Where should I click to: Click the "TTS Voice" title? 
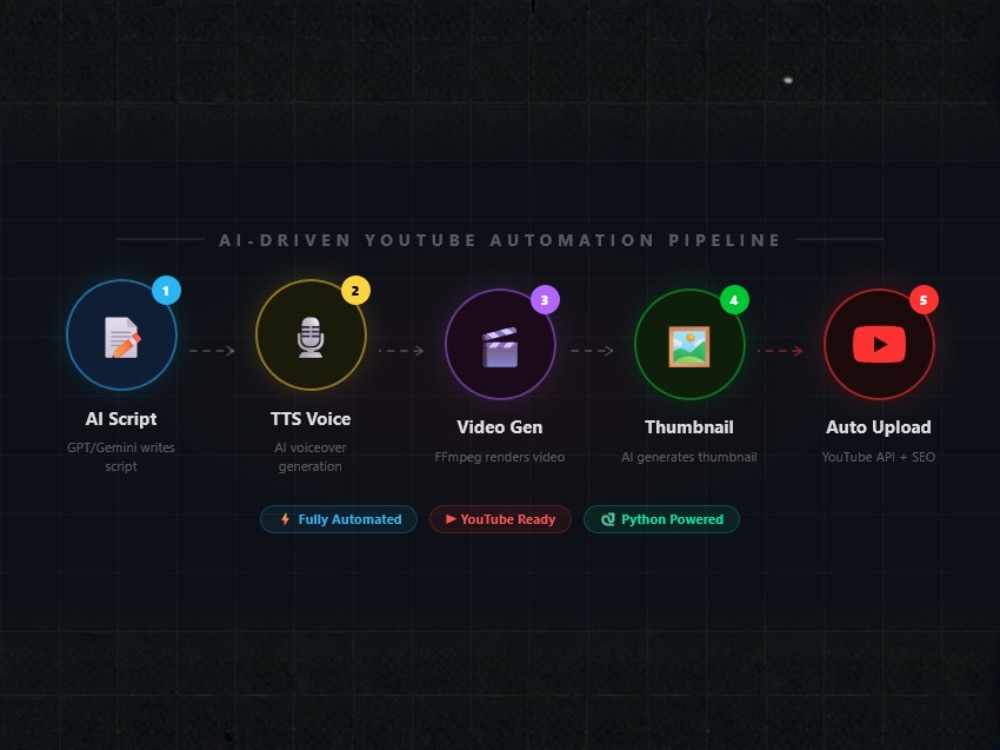(x=311, y=419)
